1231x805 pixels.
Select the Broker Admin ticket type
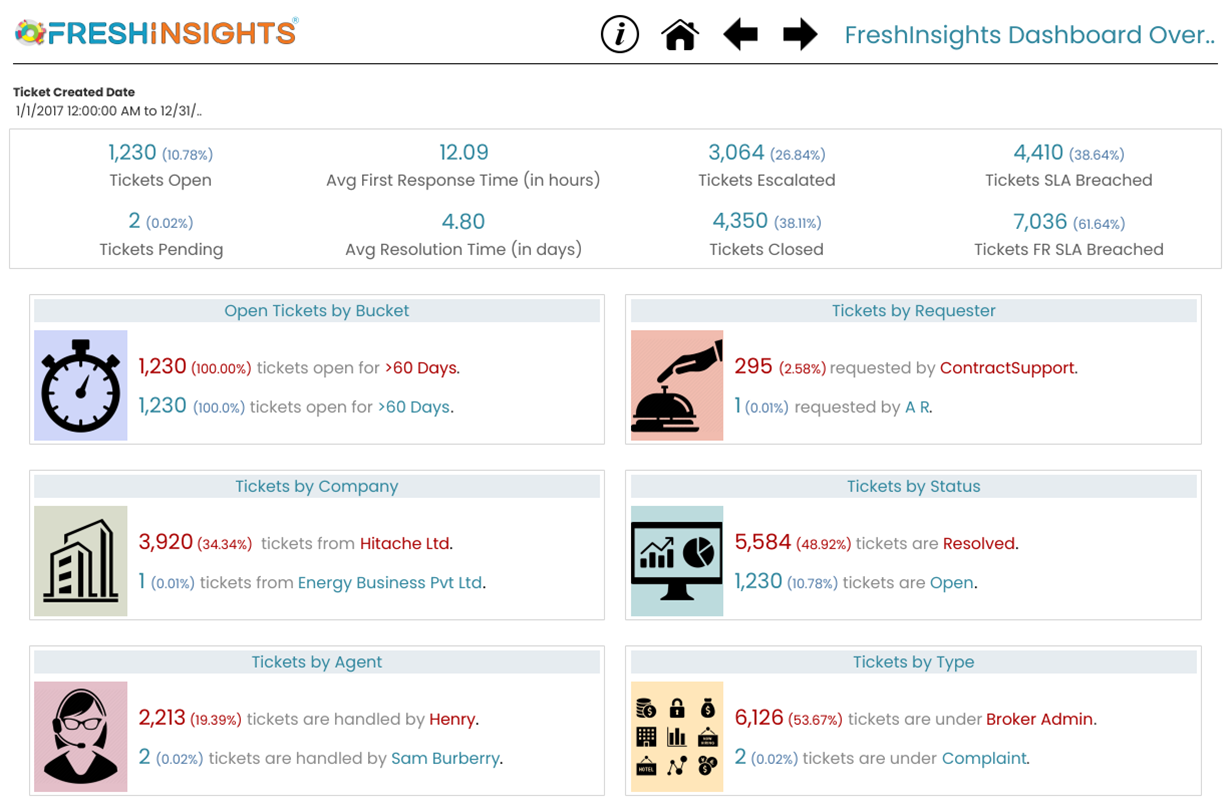click(x=1040, y=719)
